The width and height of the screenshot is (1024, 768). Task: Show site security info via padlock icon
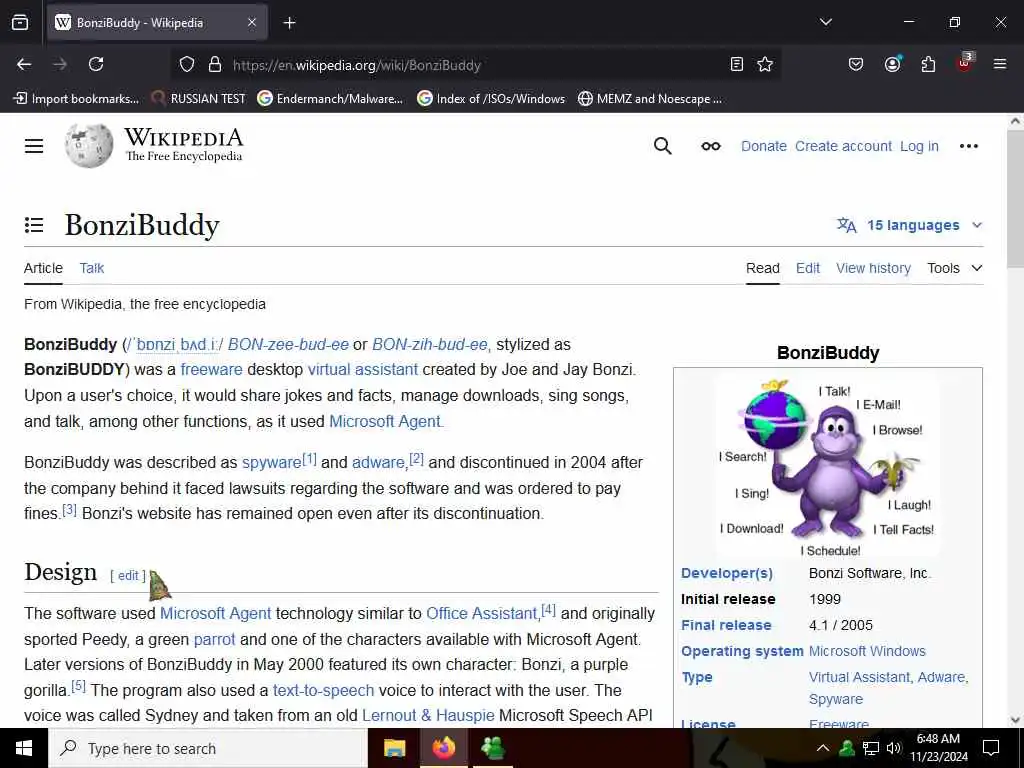point(215,65)
